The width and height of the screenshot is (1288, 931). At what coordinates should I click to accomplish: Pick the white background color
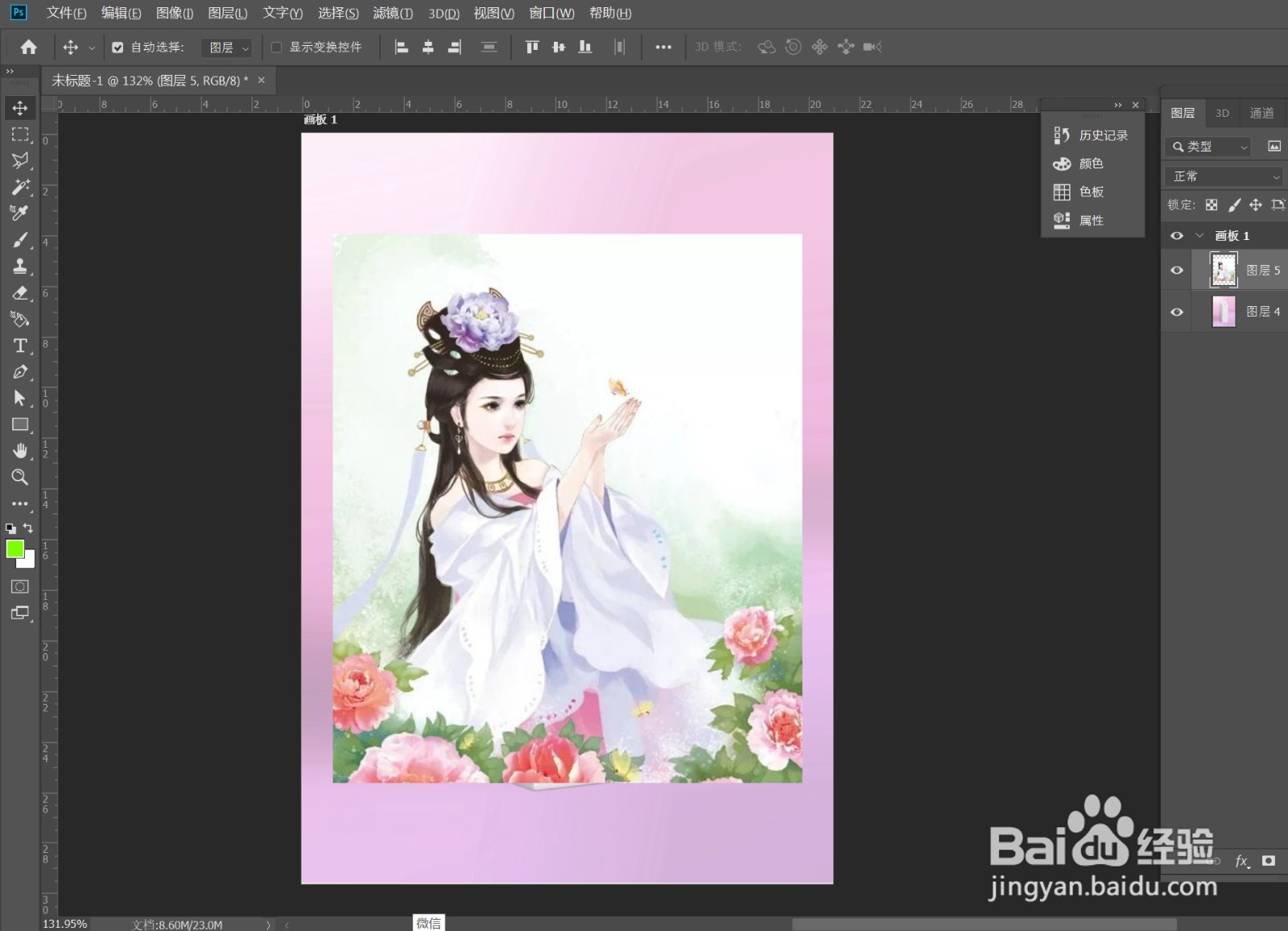(30, 561)
